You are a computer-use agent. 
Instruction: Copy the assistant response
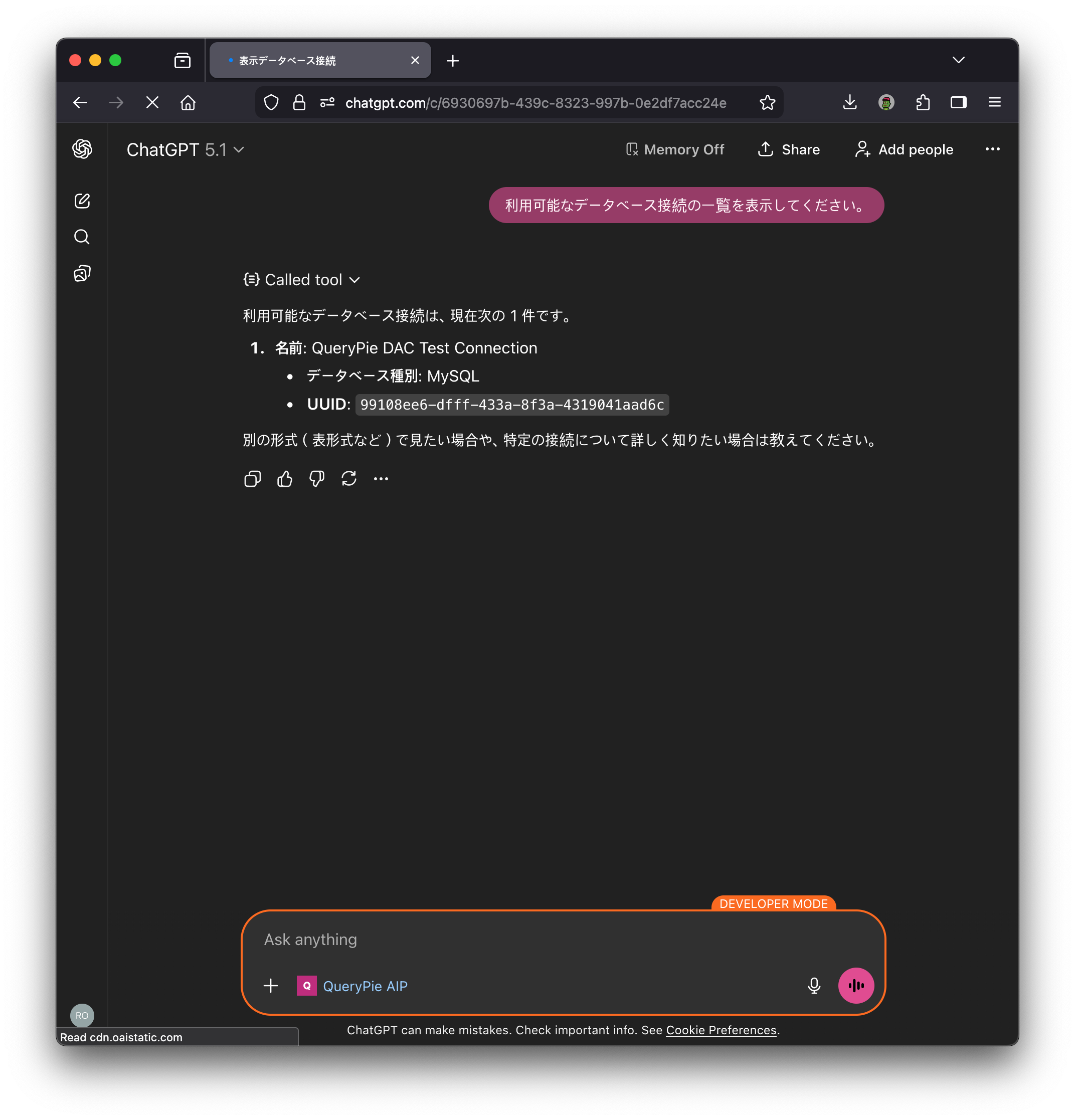pyautogui.click(x=252, y=479)
